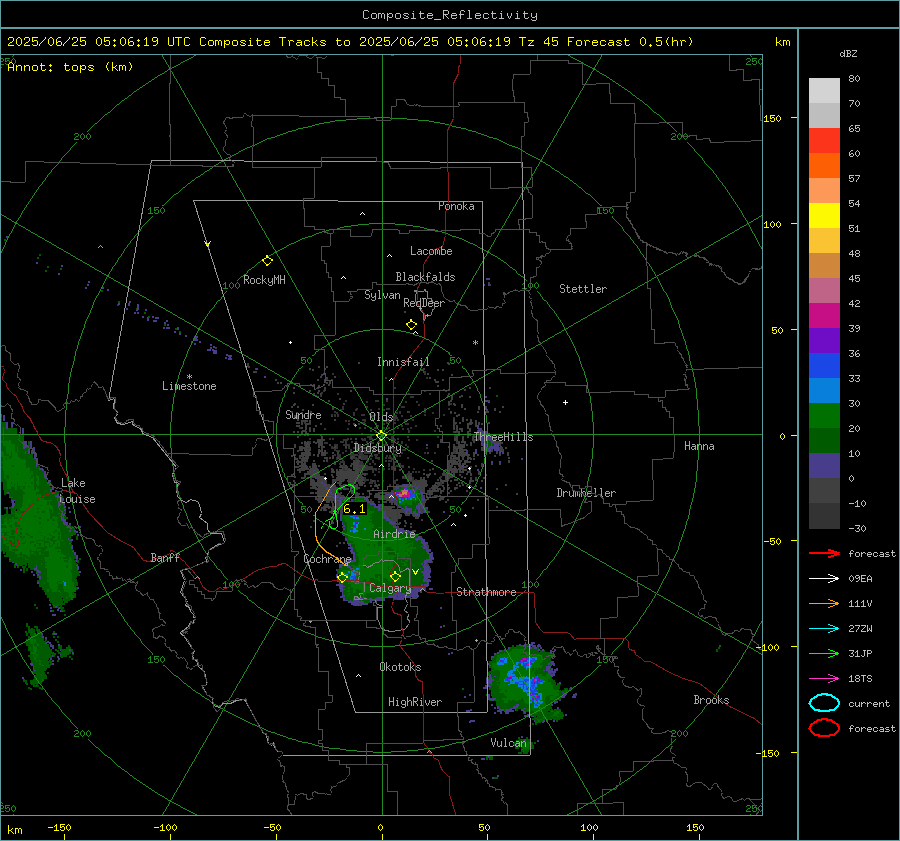Click the ThreeHills town label
Image resolution: width=900 pixels, height=841 pixels.
pyautogui.click(x=503, y=437)
